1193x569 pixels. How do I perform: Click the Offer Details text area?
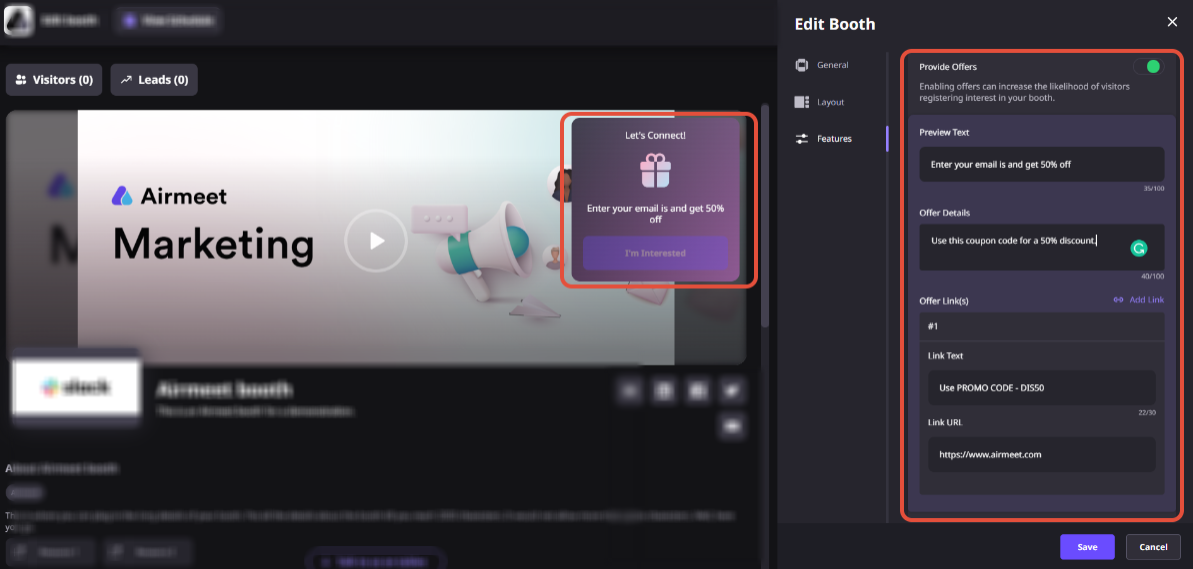pos(1042,247)
